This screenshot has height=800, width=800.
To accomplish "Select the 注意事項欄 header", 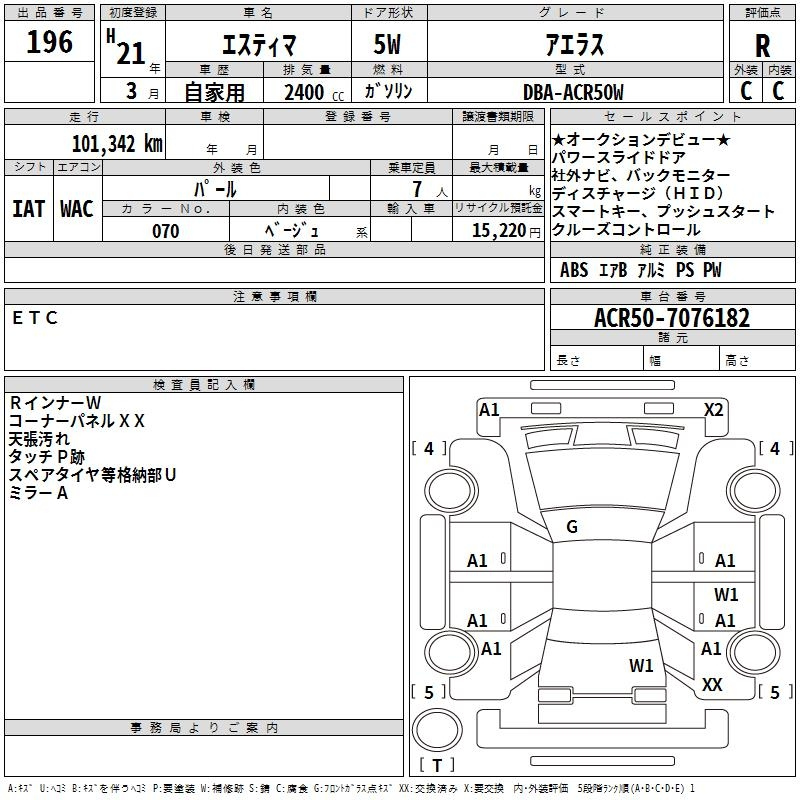I will pyautogui.click(x=274, y=296).
